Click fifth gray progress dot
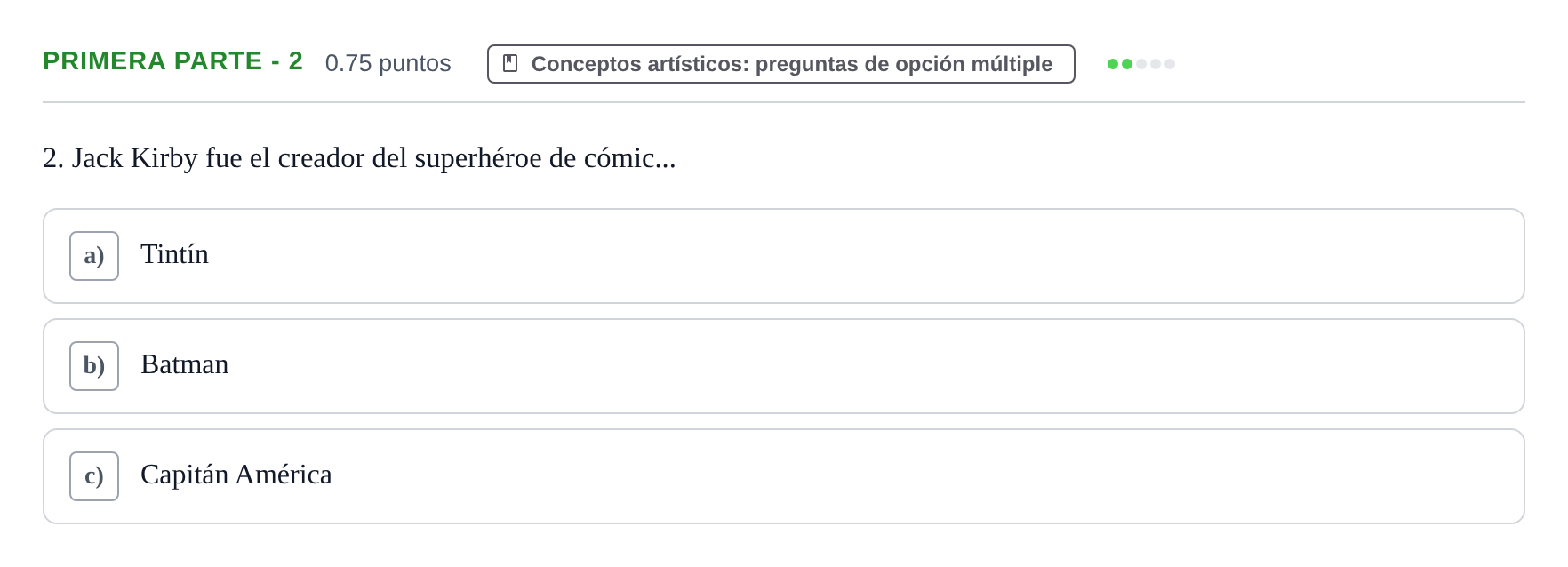This screenshot has width=1568, height=567. coord(1170,64)
